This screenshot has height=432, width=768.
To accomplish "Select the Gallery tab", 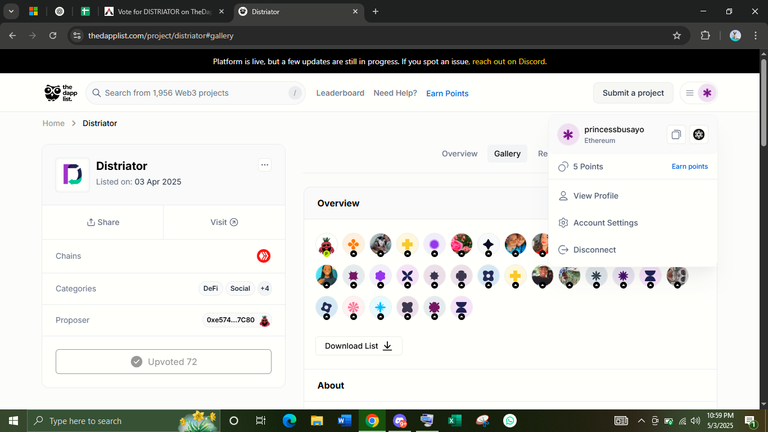I will (507, 154).
